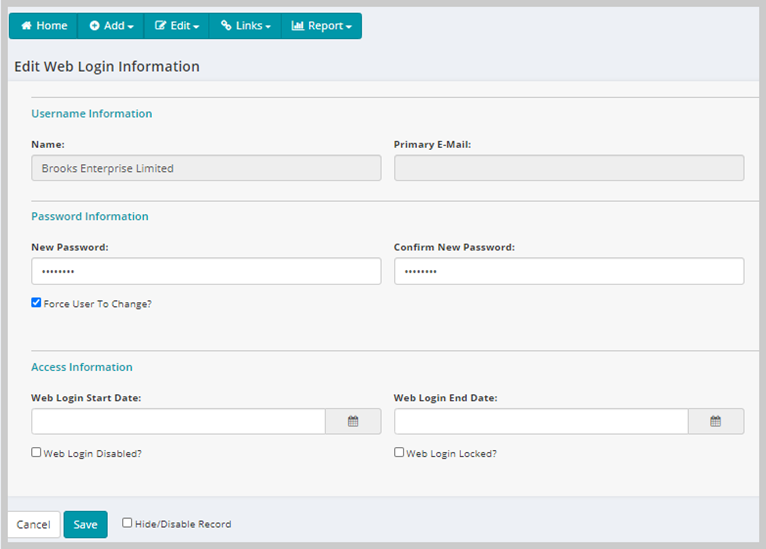Select the Confirm New Password field
The image size is (766, 549).
(x=568, y=271)
